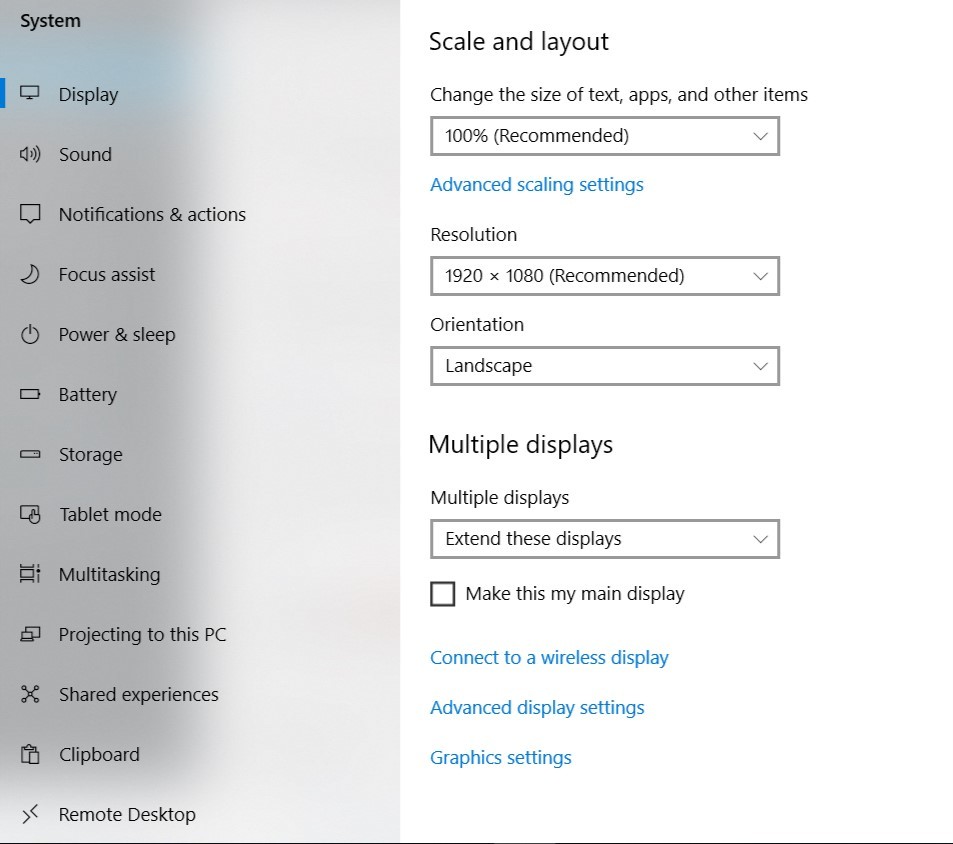953x844 pixels.
Task: Open Graphics settings link
Action: pos(500,758)
